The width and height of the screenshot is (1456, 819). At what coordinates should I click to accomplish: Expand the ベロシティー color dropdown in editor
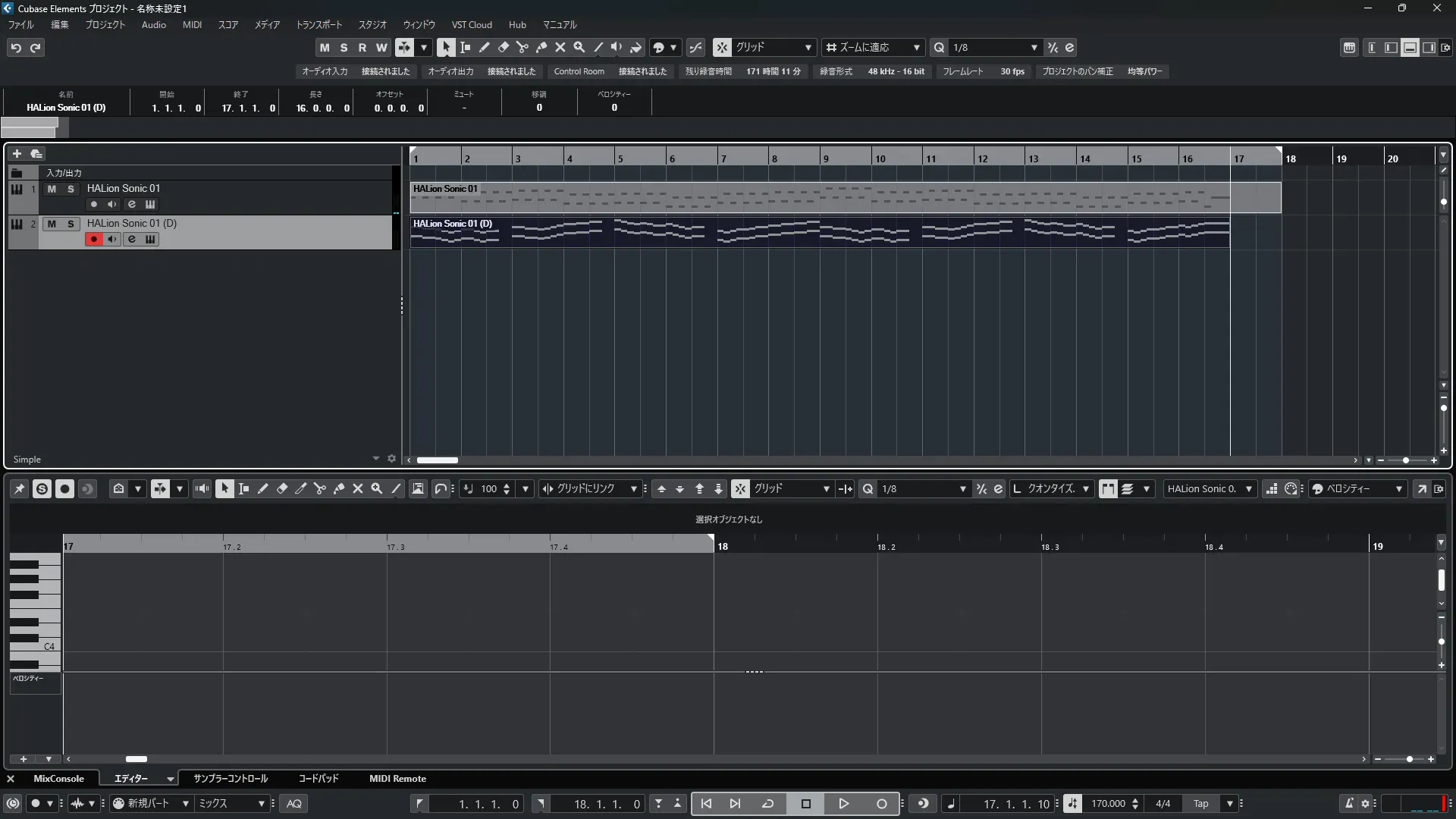1398,489
